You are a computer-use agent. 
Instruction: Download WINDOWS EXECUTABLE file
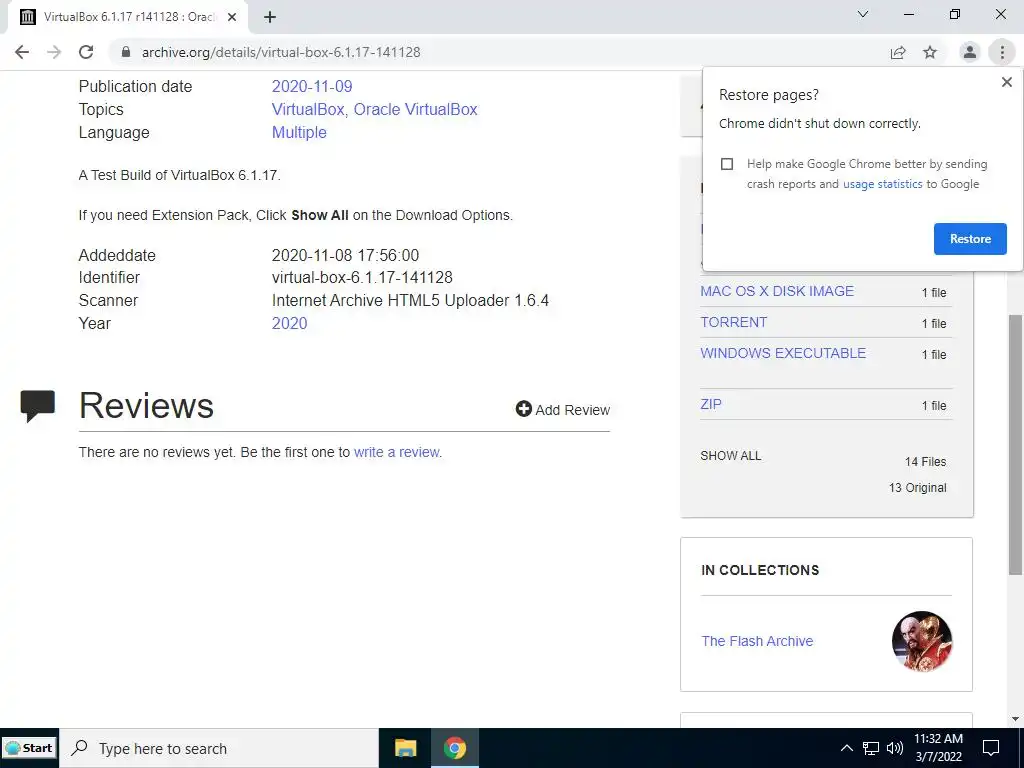coord(783,353)
